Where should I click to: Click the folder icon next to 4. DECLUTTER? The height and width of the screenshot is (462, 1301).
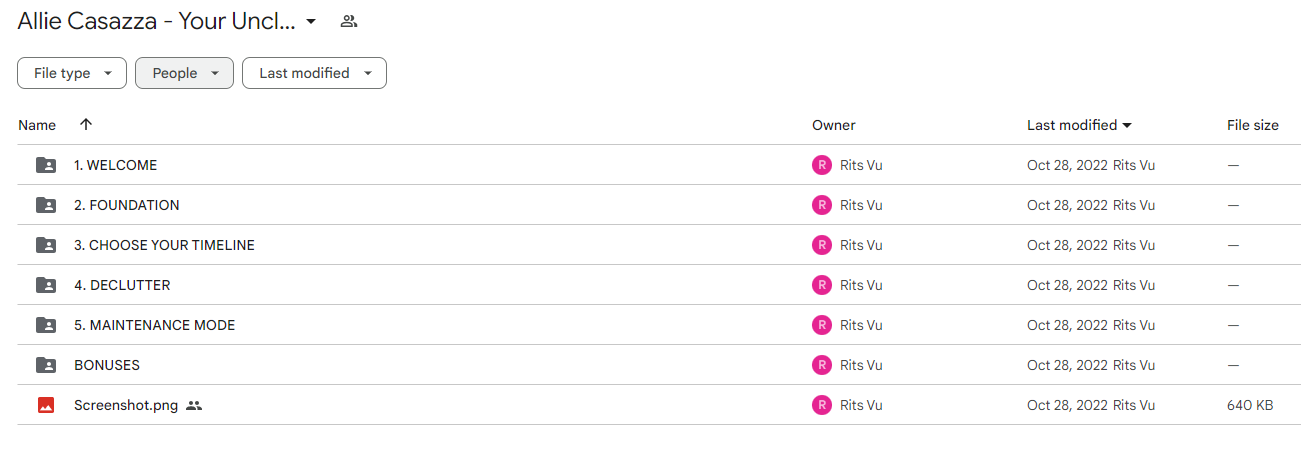(46, 285)
